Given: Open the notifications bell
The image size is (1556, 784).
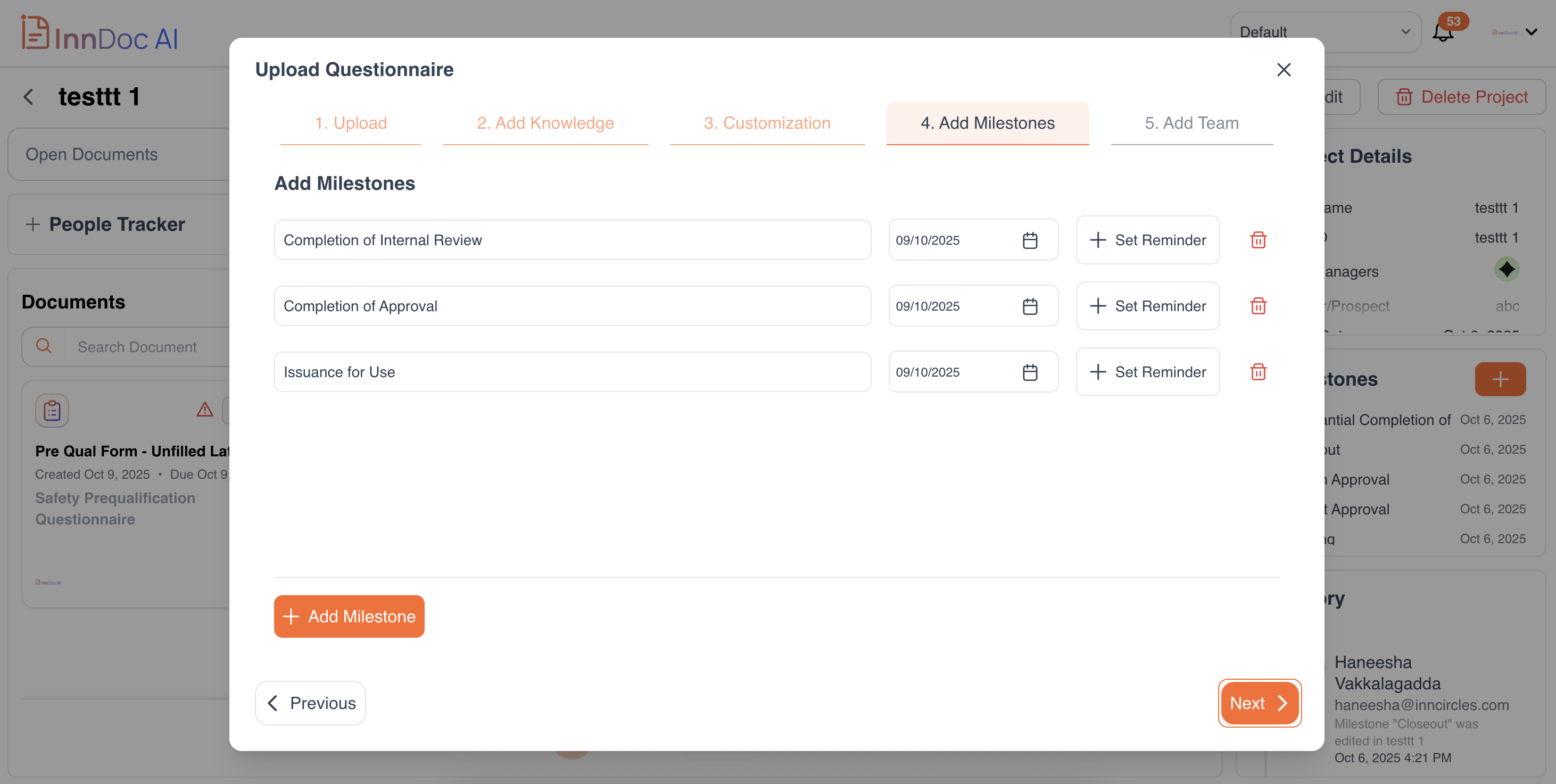Looking at the screenshot, I should coord(1443,32).
